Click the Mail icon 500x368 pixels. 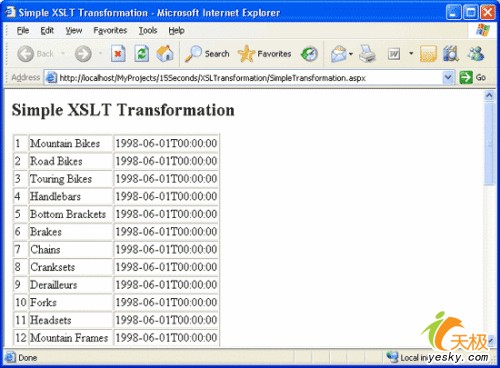[x=338, y=54]
